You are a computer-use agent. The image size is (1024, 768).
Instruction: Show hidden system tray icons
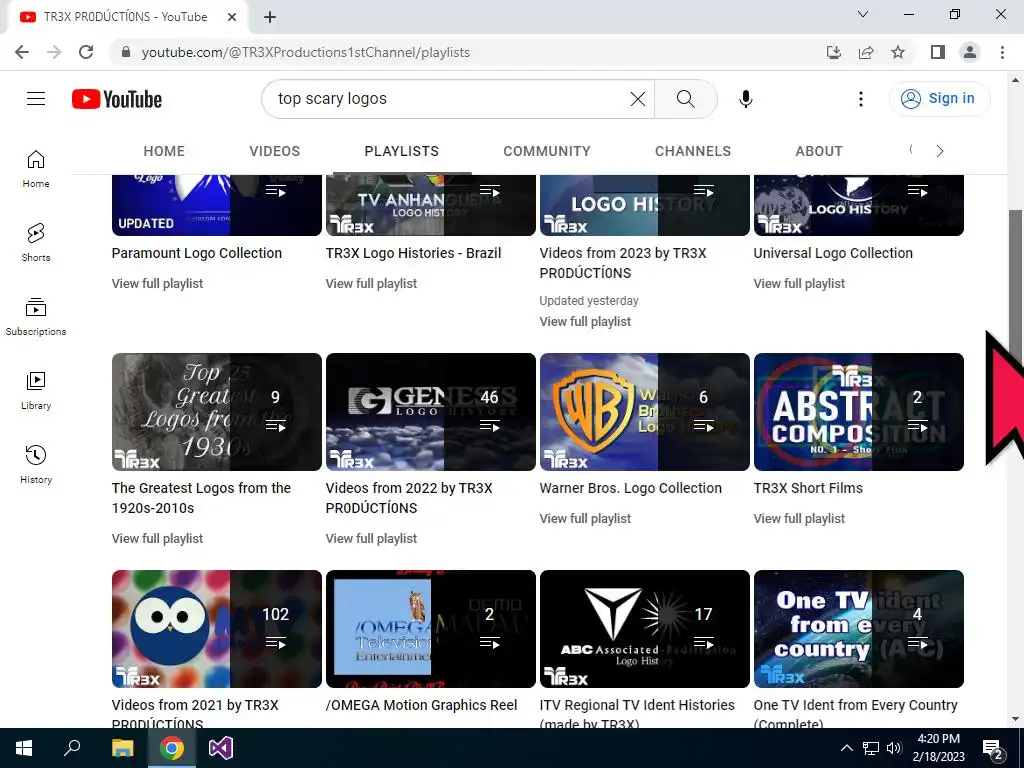point(846,748)
